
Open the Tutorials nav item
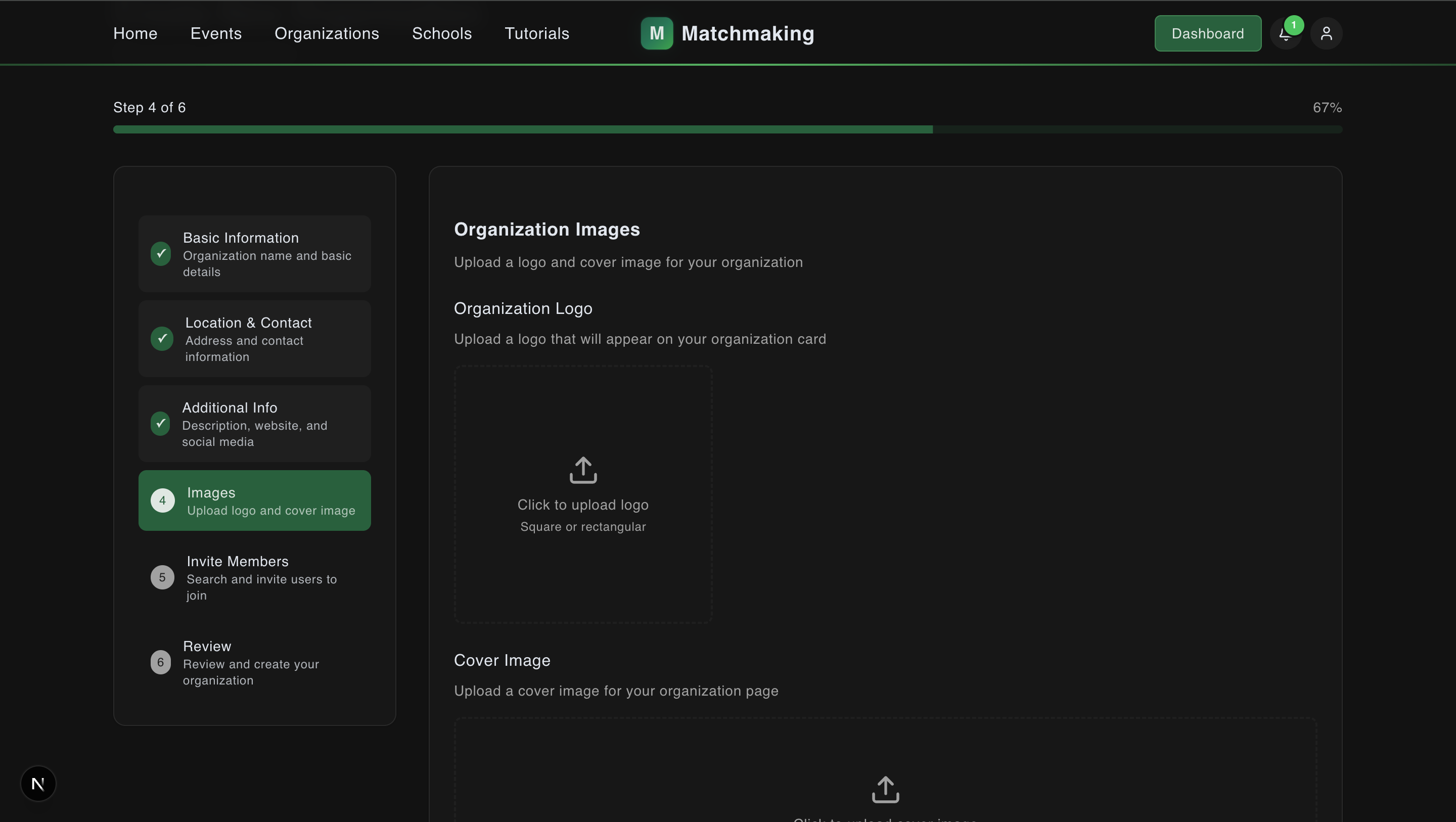click(x=537, y=34)
